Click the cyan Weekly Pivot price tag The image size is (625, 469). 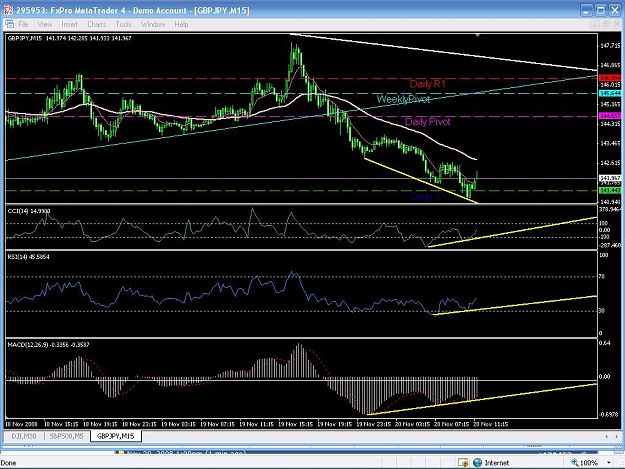pos(610,93)
